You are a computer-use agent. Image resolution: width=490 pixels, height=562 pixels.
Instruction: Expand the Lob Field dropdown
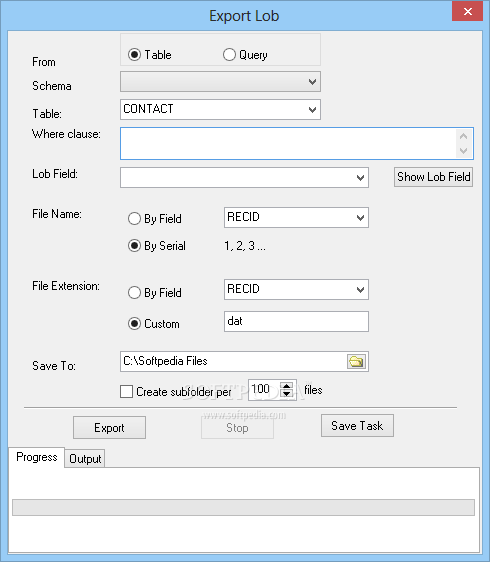click(x=244, y=177)
